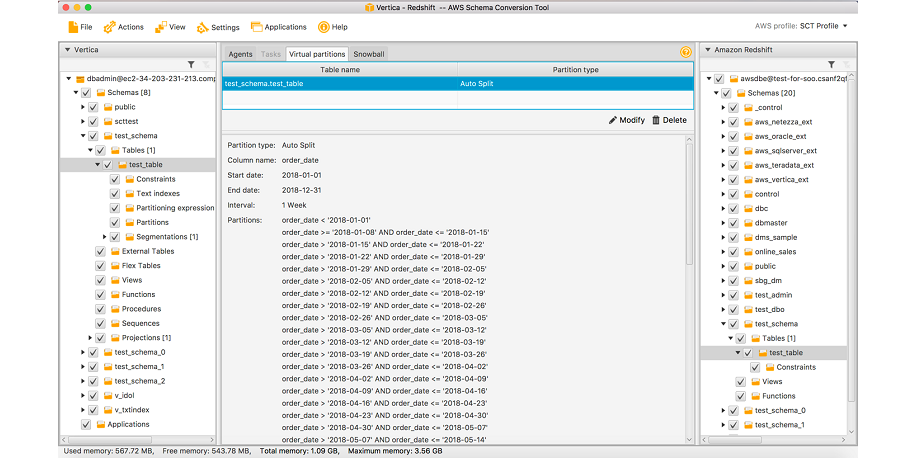
Task: Toggle the aws_netezza_ext checkbox
Action: (733, 122)
